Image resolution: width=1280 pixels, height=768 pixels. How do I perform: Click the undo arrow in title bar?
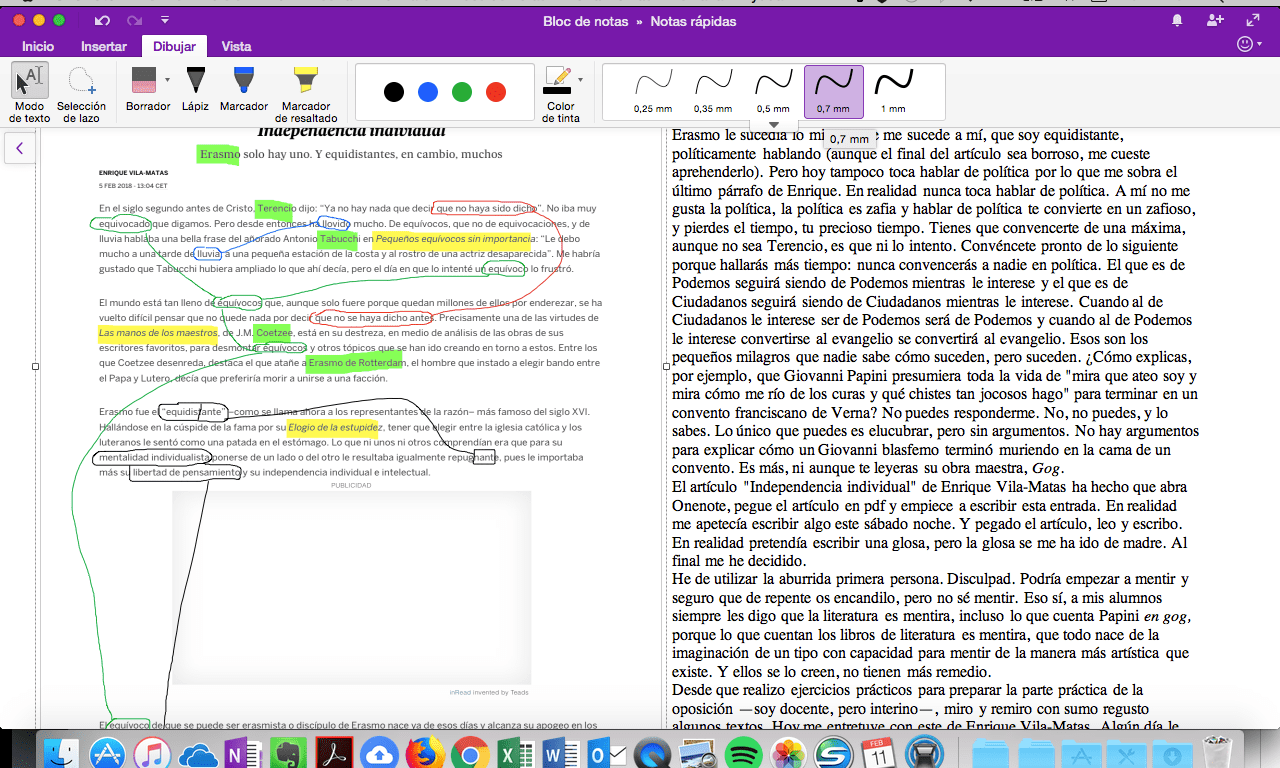point(102,20)
